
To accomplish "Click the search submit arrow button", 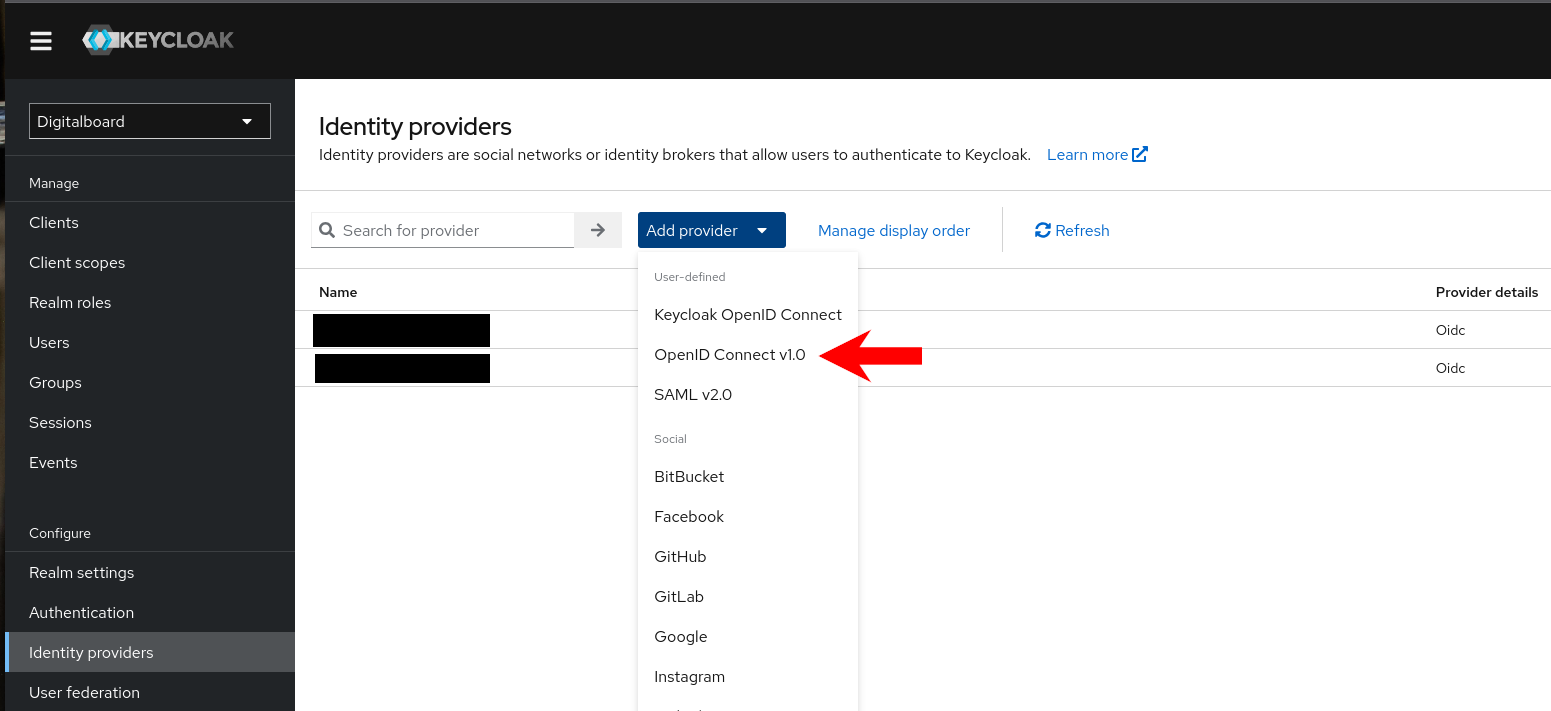I will 597,230.
